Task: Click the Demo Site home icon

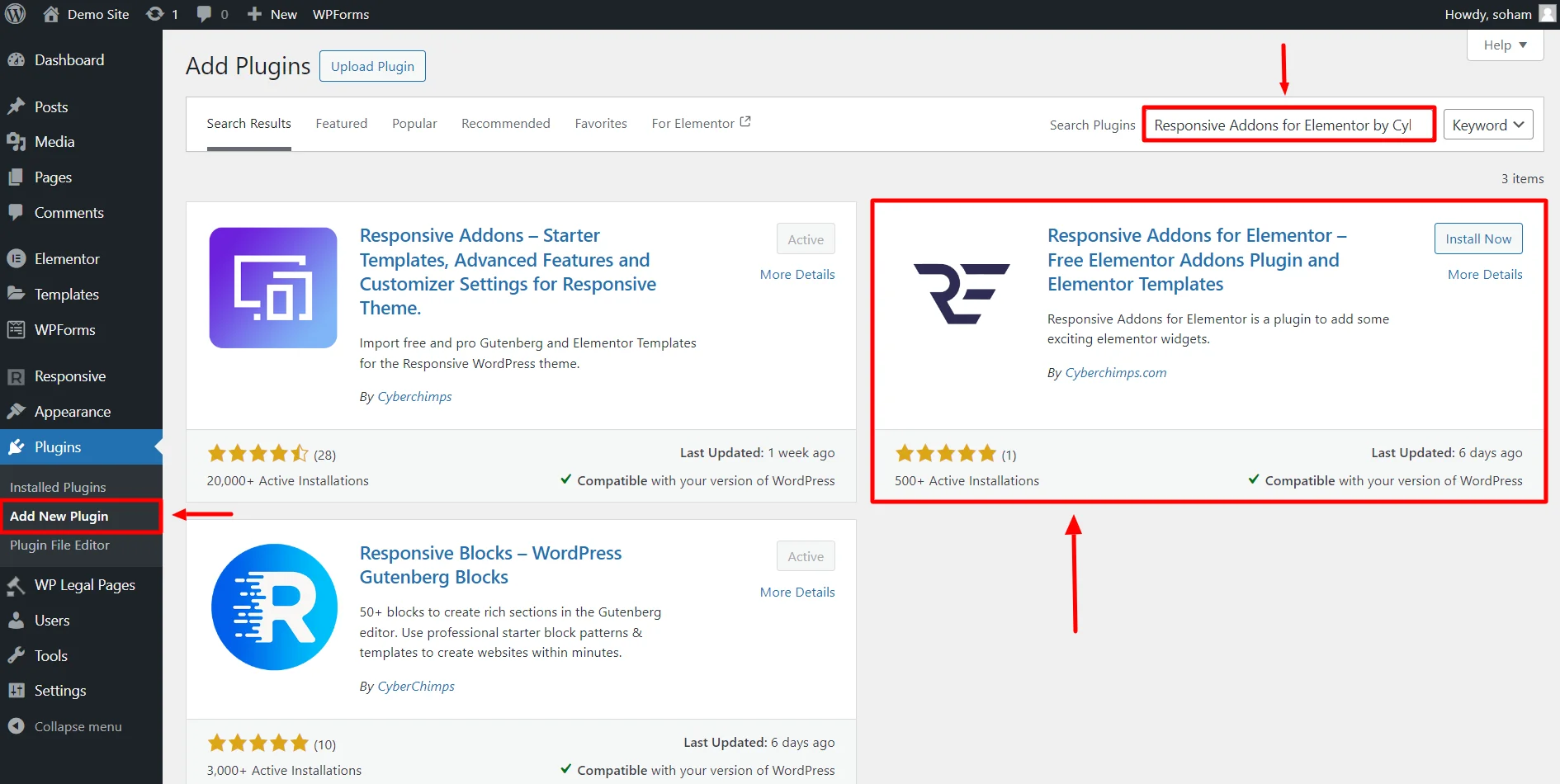Action: [51, 14]
